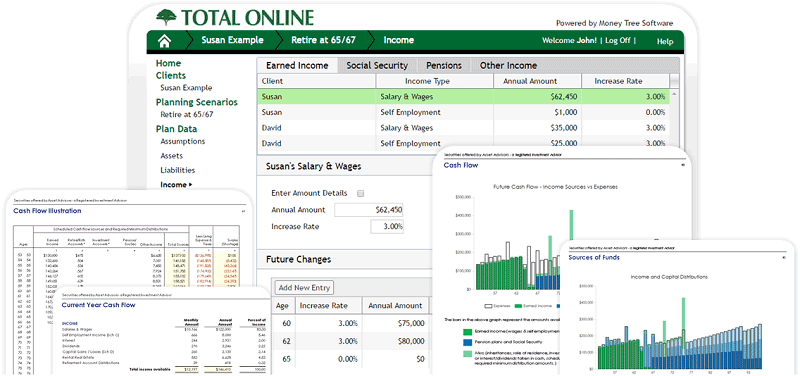This screenshot has height=376, width=800.
Task: Select the age 65 $0 row
Action: pyautogui.click(x=352, y=359)
